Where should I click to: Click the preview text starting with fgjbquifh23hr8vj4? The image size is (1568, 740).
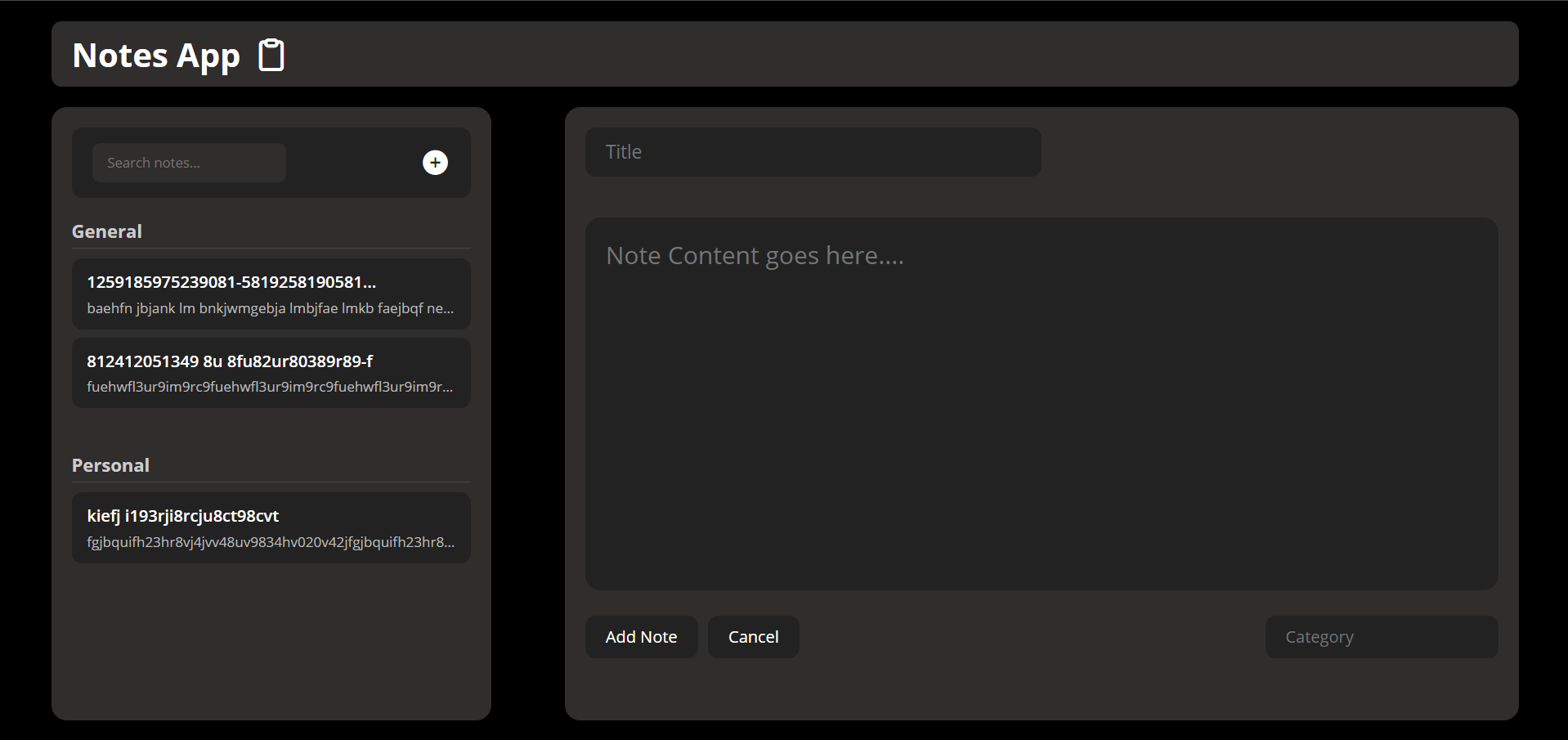270,542
